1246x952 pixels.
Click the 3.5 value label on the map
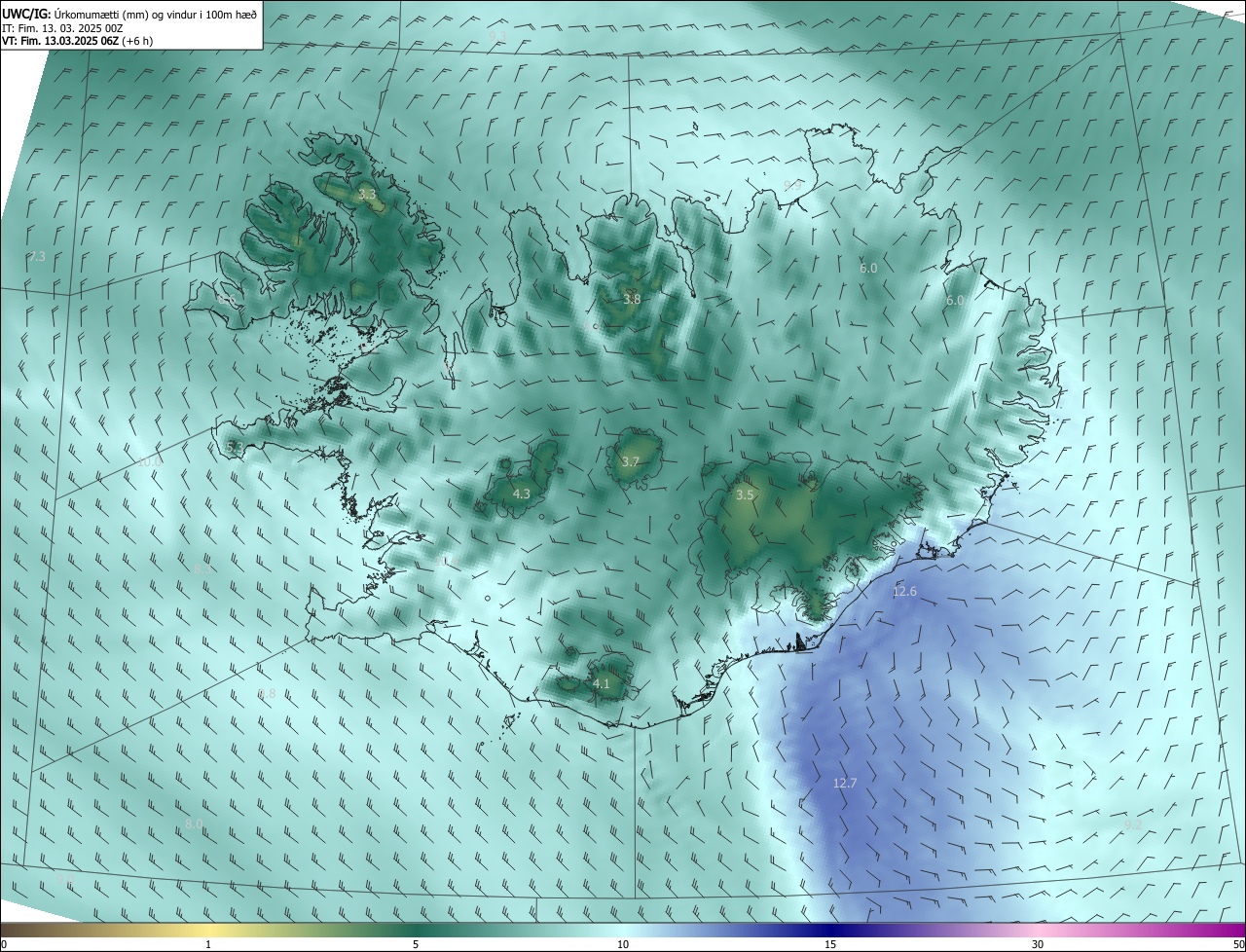[745, 495]
